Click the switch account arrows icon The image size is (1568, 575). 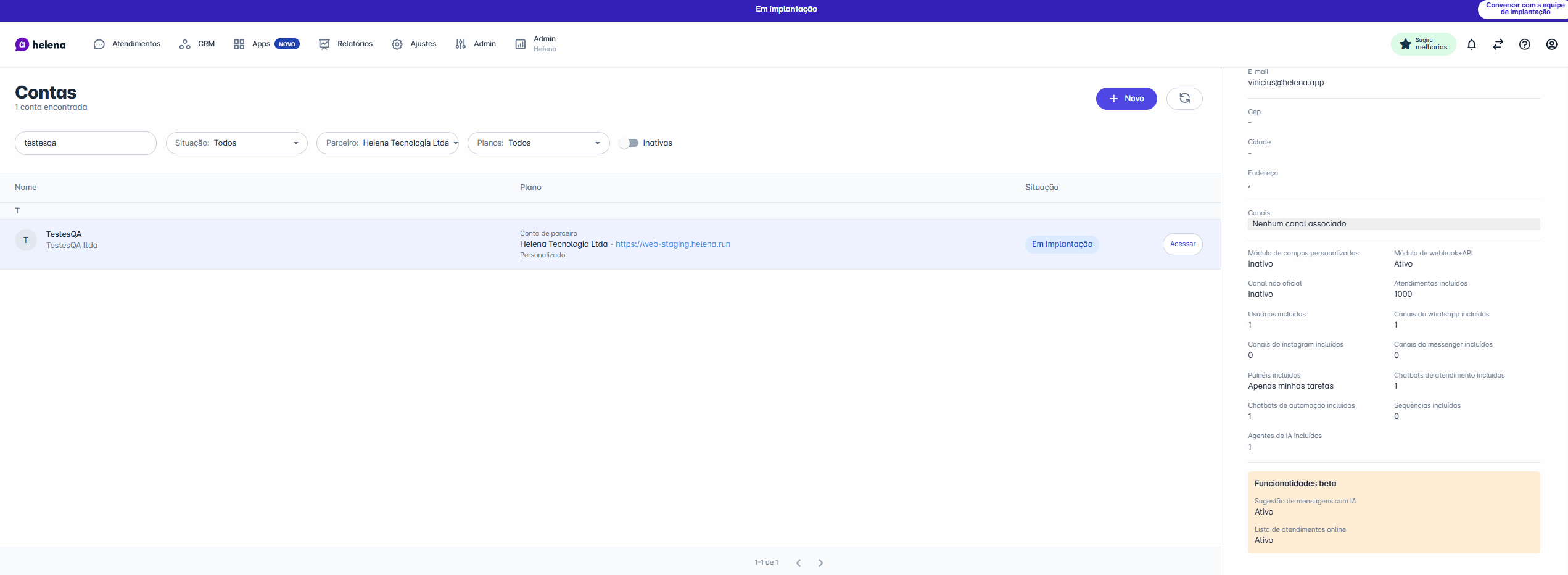pyautogui.click(x=1498, y=44)
